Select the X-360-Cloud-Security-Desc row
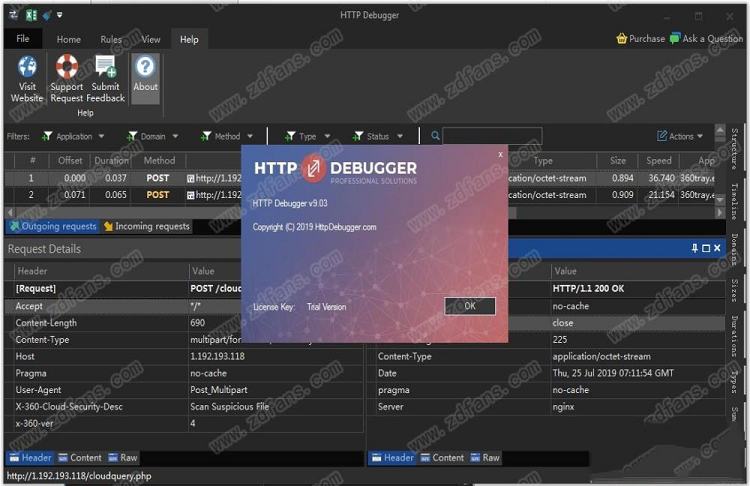This screenshot has height=486, width=750. click(x=184, y=407)
